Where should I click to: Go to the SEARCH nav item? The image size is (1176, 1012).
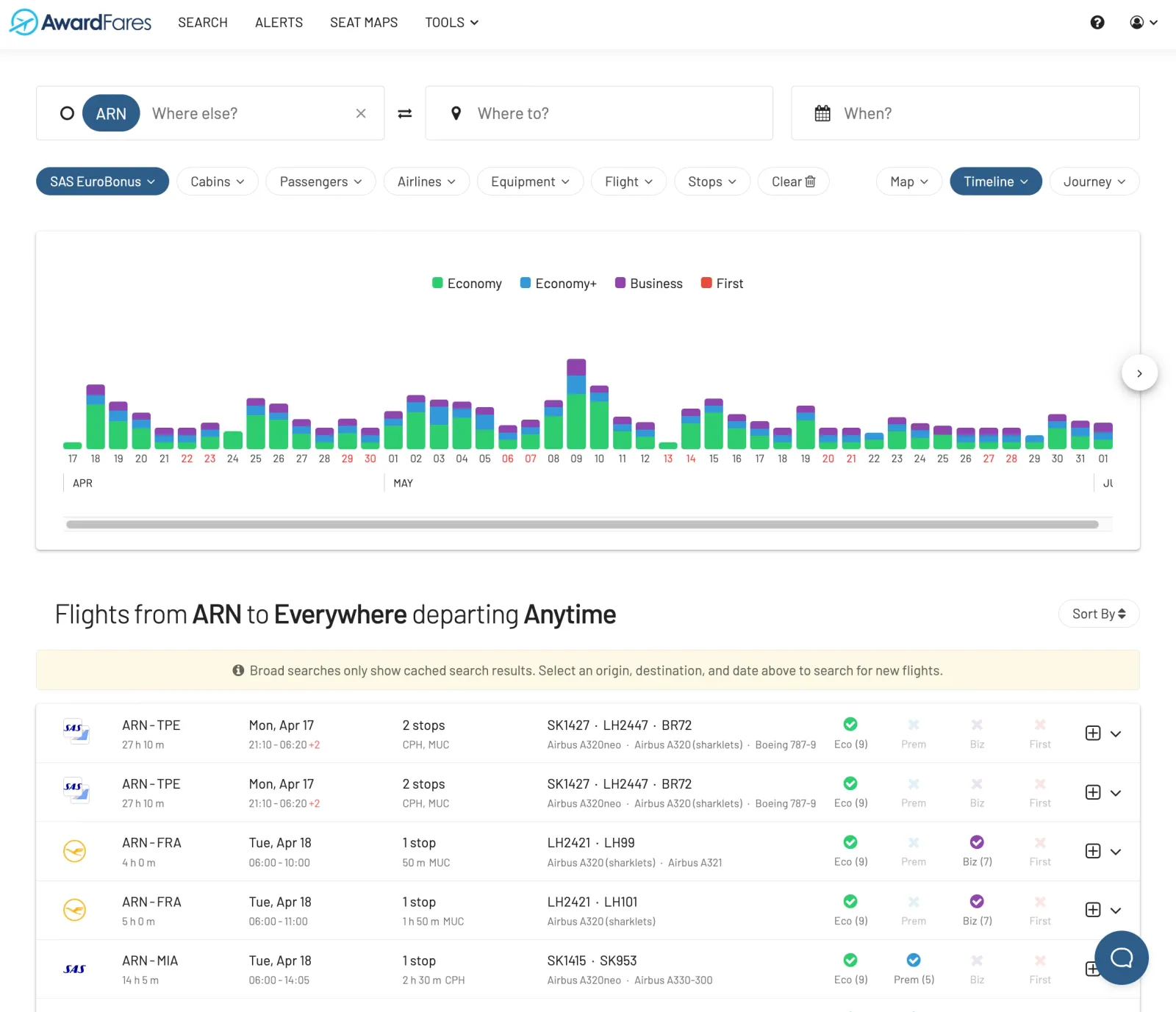[203, 22]
